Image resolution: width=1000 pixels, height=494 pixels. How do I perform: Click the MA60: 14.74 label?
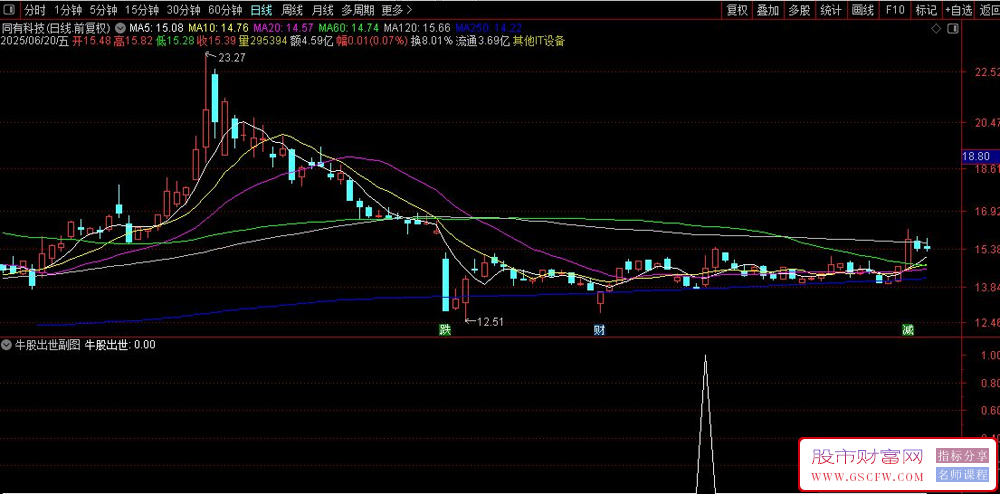click(349, 29)
